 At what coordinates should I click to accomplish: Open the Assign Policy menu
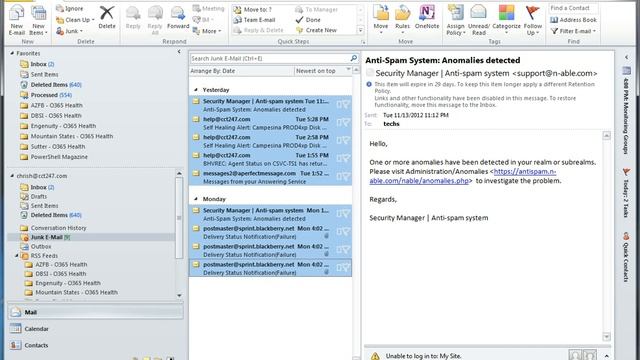455,20
